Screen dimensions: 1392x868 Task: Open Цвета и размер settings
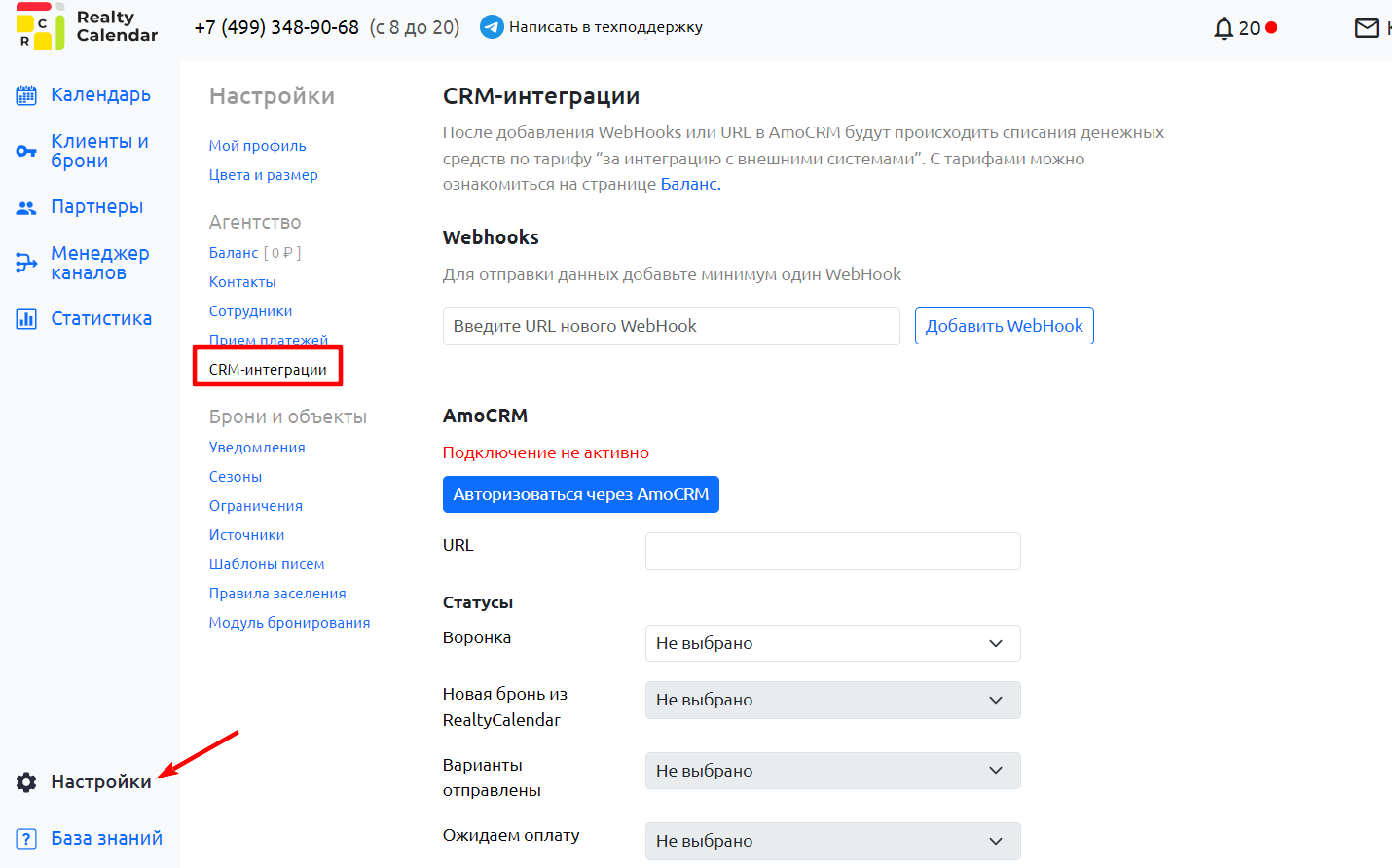[263, 175]
